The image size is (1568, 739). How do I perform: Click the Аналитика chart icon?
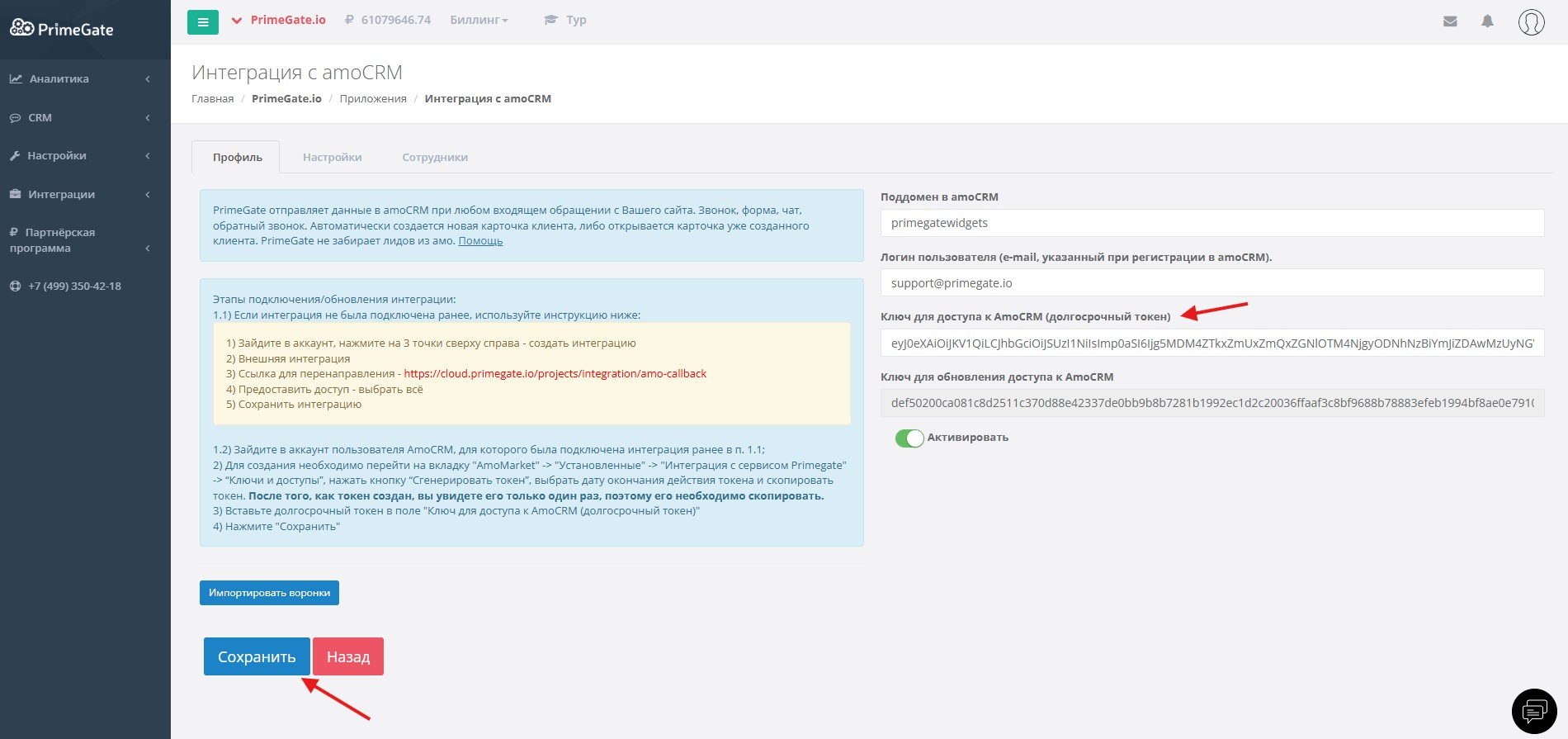pyautogui.click(x=16, y=79)
